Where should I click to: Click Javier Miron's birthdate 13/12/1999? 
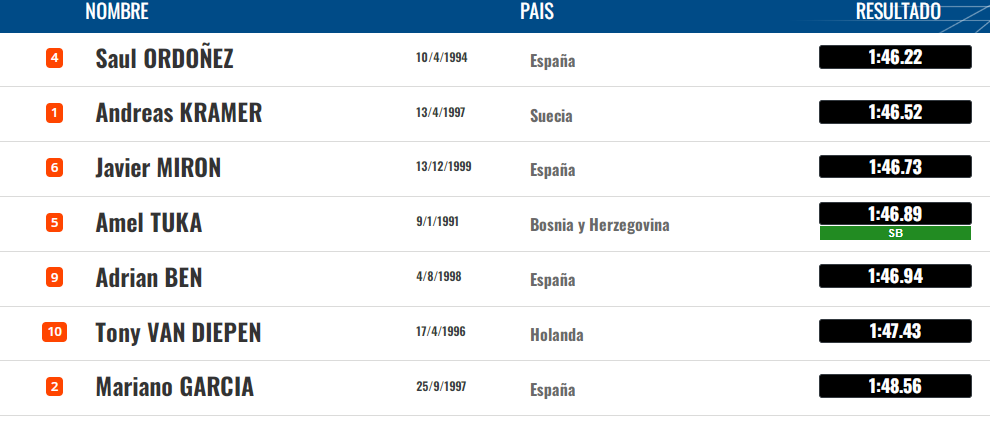point(443,166)
